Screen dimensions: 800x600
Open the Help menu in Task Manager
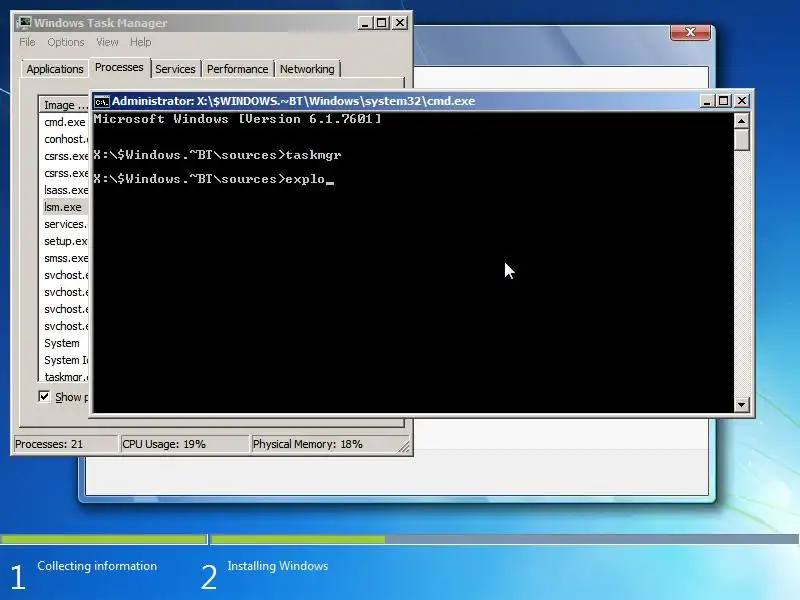pyautogui.click(x=140, y=42)
